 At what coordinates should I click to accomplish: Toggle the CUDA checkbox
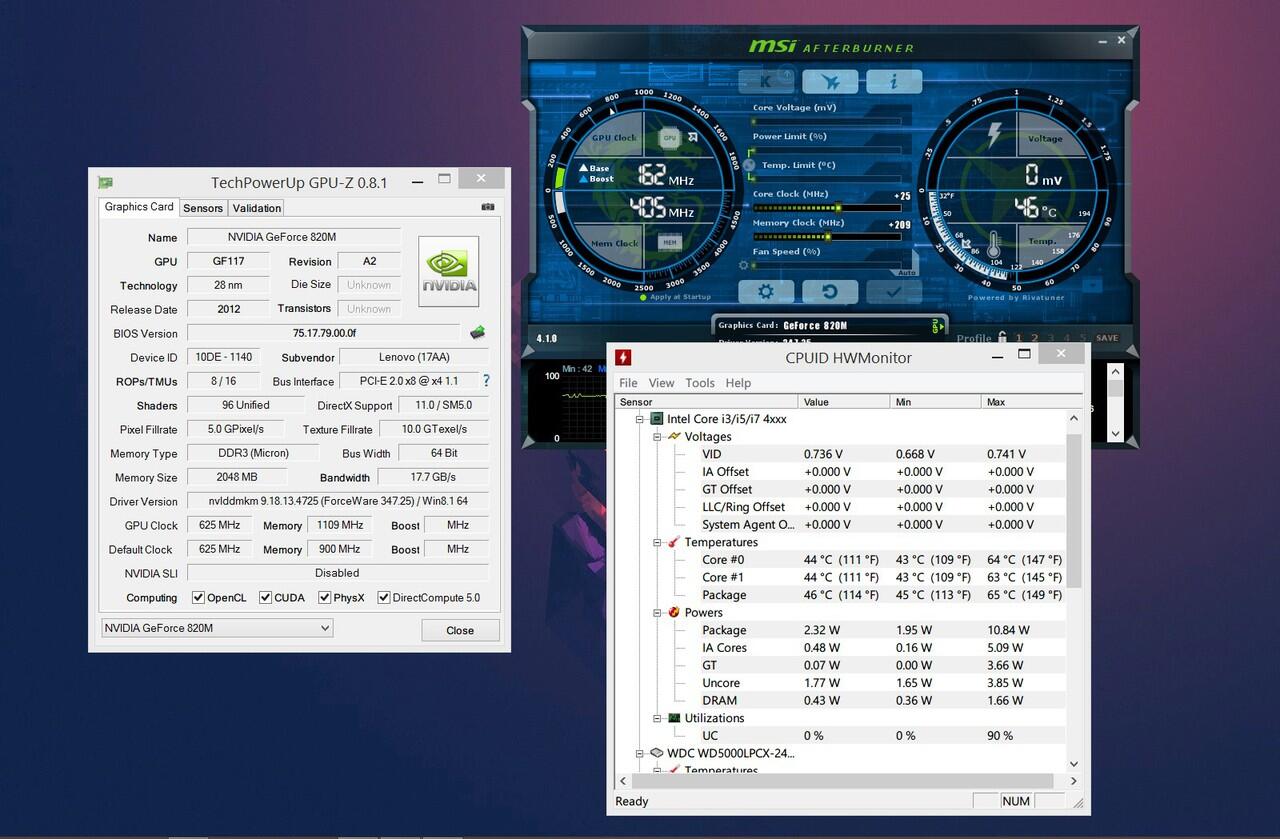[265, 598]
